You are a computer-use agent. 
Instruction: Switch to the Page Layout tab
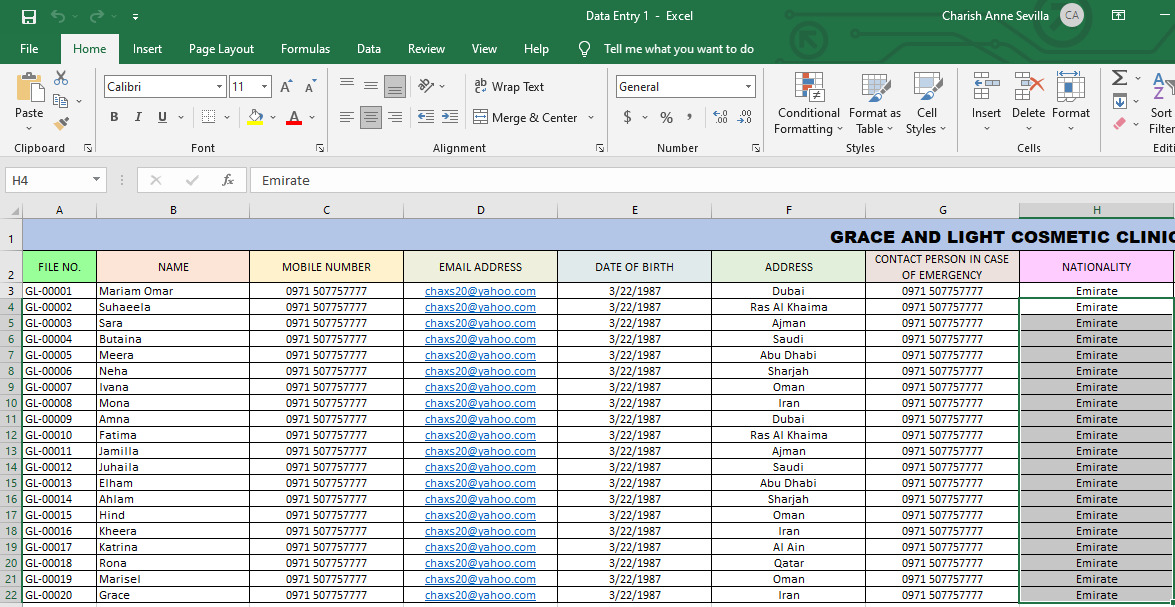221,49
